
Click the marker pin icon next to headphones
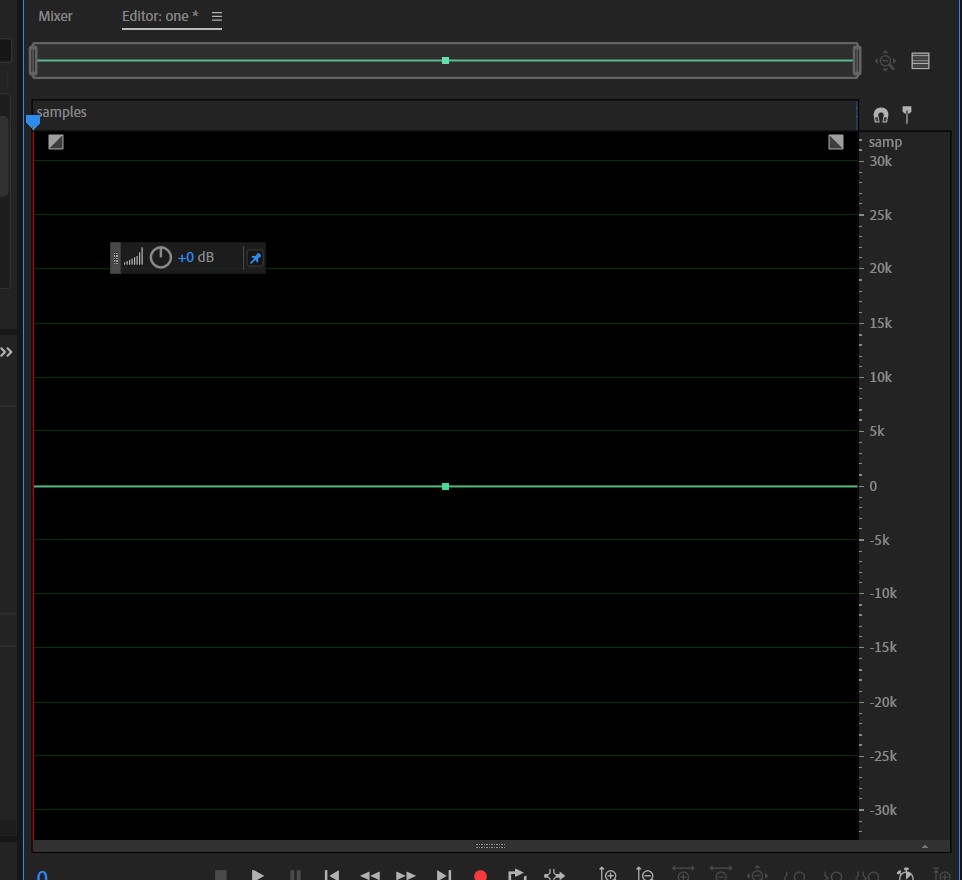click(x=907, y=115)
